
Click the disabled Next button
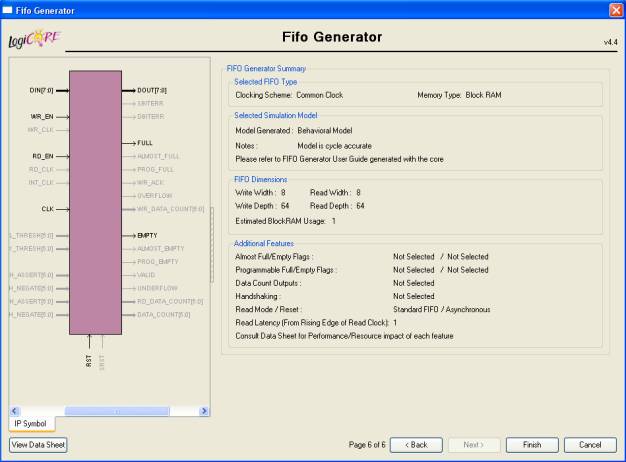point(474,445)
